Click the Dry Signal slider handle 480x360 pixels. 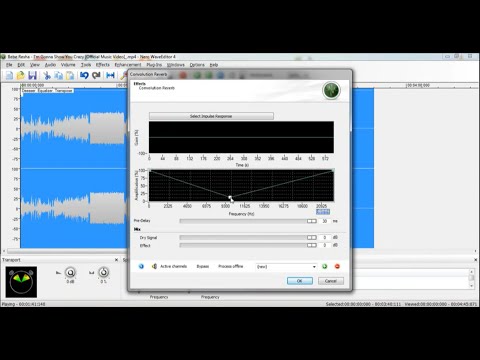click(x=312, y=237)
